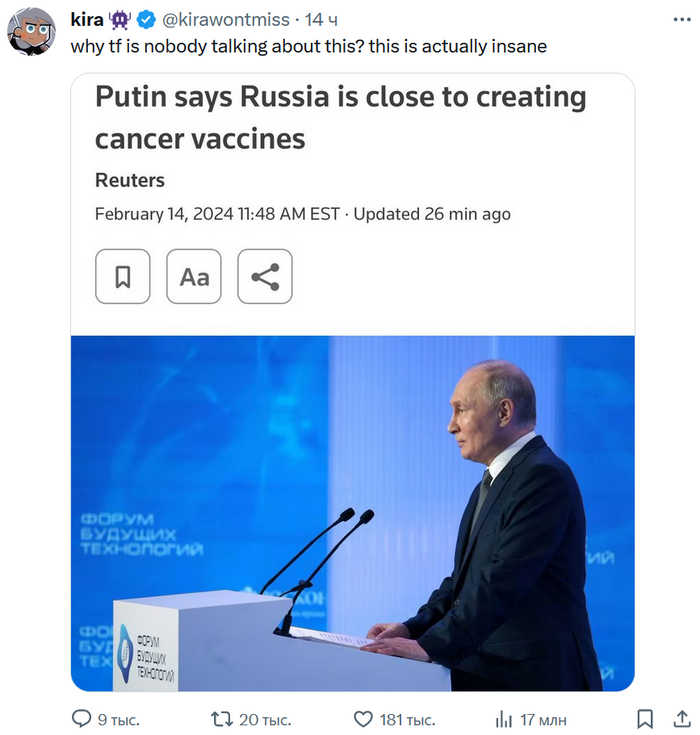
Task: Open the photo of the speaker at podium
Action: (352, 513)
